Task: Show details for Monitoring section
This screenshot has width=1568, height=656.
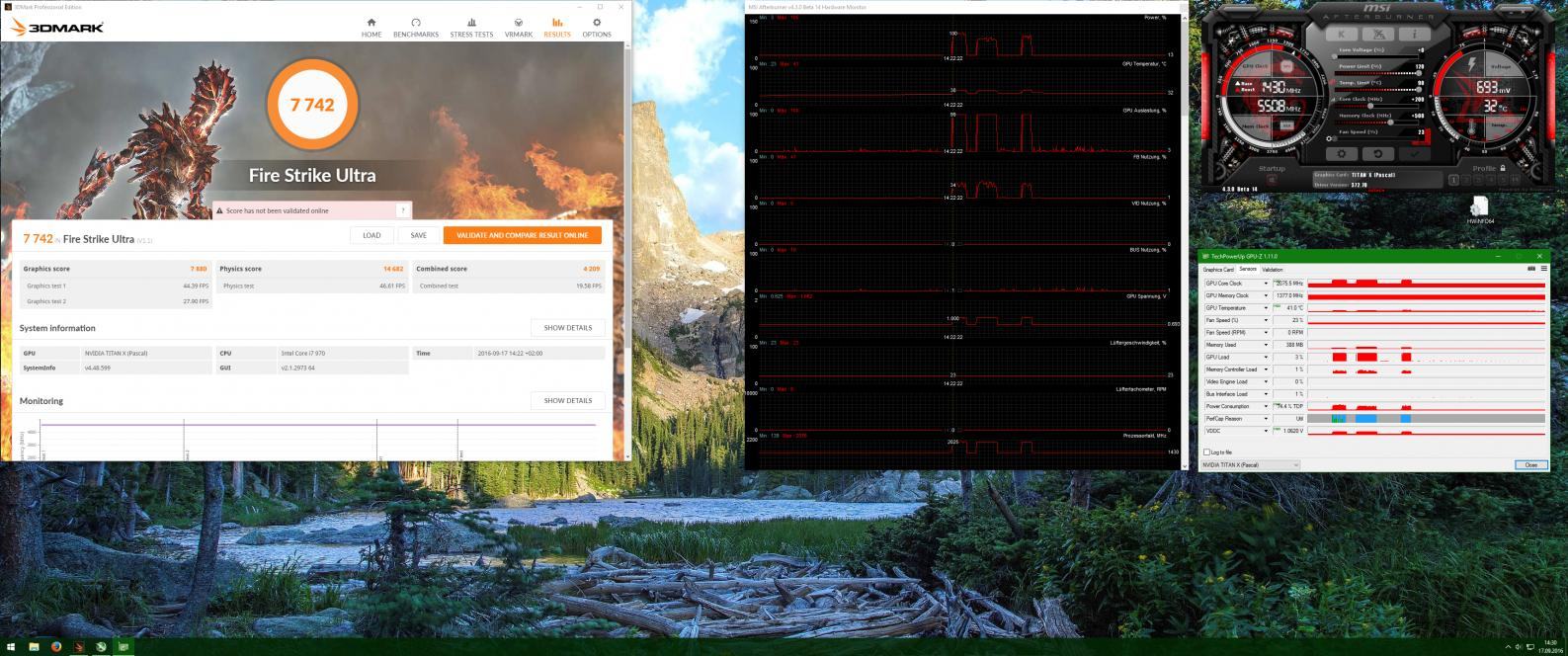Action: click(x=568, y=401)
